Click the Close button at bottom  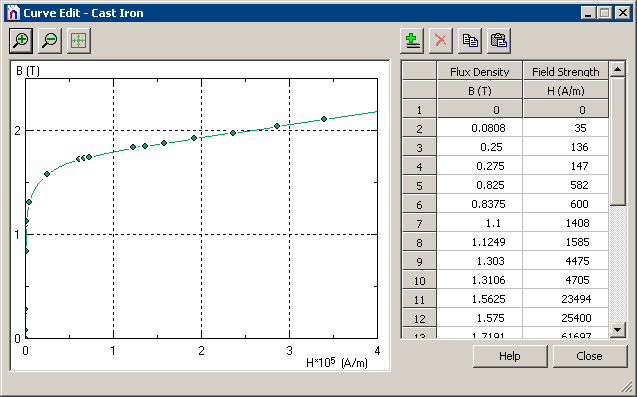(589, 356)
